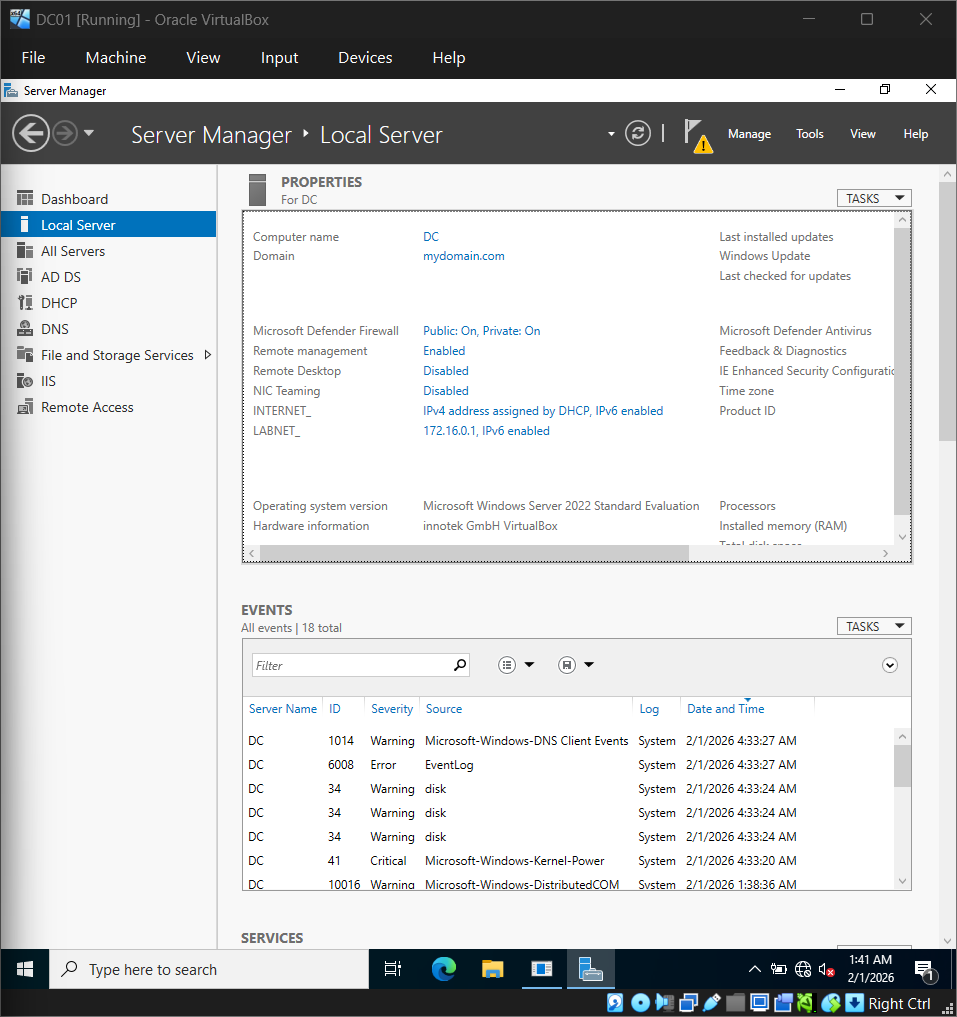This screenshot has width=957, height=1017.
Task: Click File and Storage Services icon
Action: tap(25, 354)
